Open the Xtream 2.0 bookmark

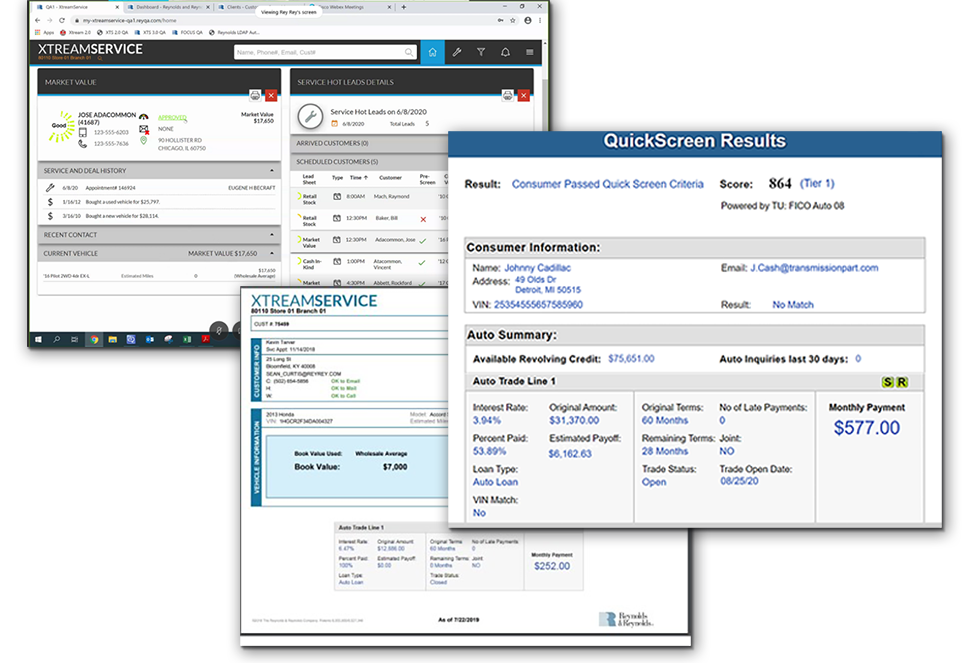(75, 32)
